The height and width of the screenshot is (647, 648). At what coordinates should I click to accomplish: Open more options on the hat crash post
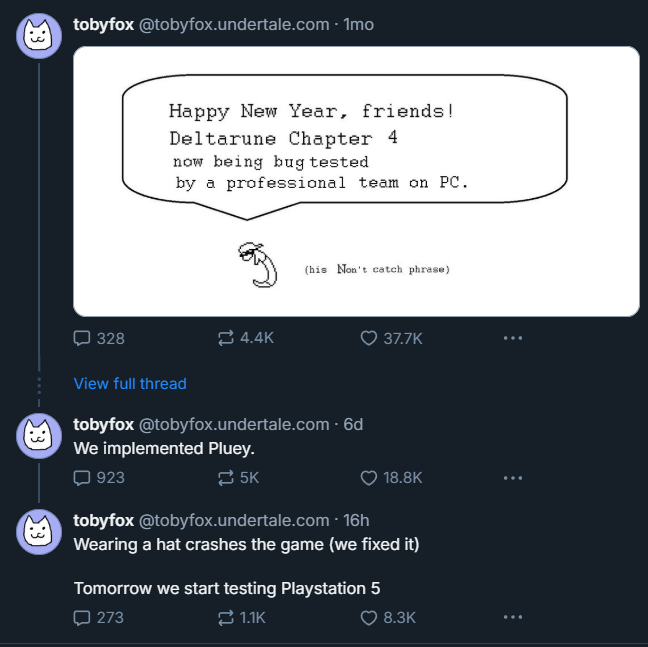(x=512, y=617)
